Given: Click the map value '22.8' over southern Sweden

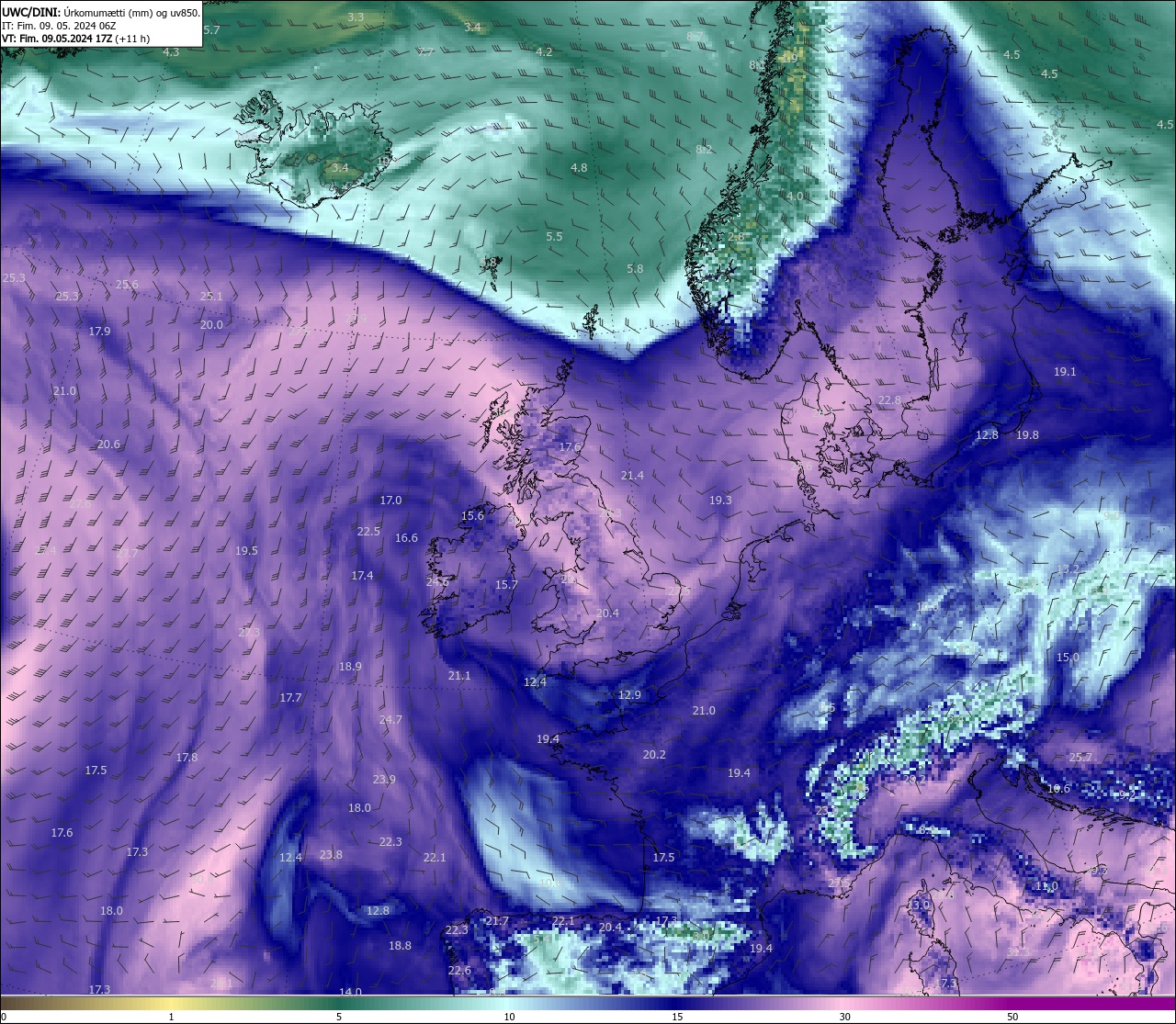Looking at the screenshot, I should [889, 400].
